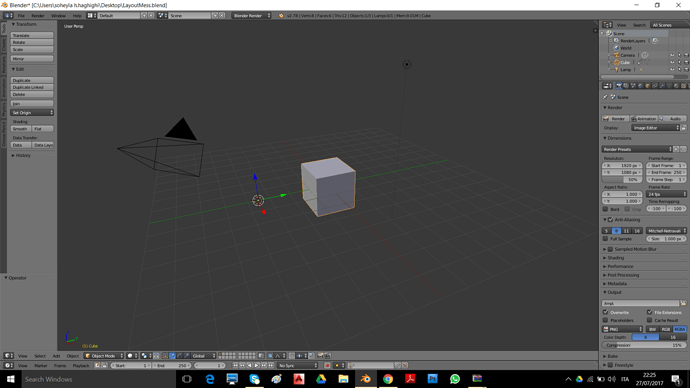Open the Image Editor display dropdown
The height and width of the screenshot is (388, 690).
tap(656, 128)
